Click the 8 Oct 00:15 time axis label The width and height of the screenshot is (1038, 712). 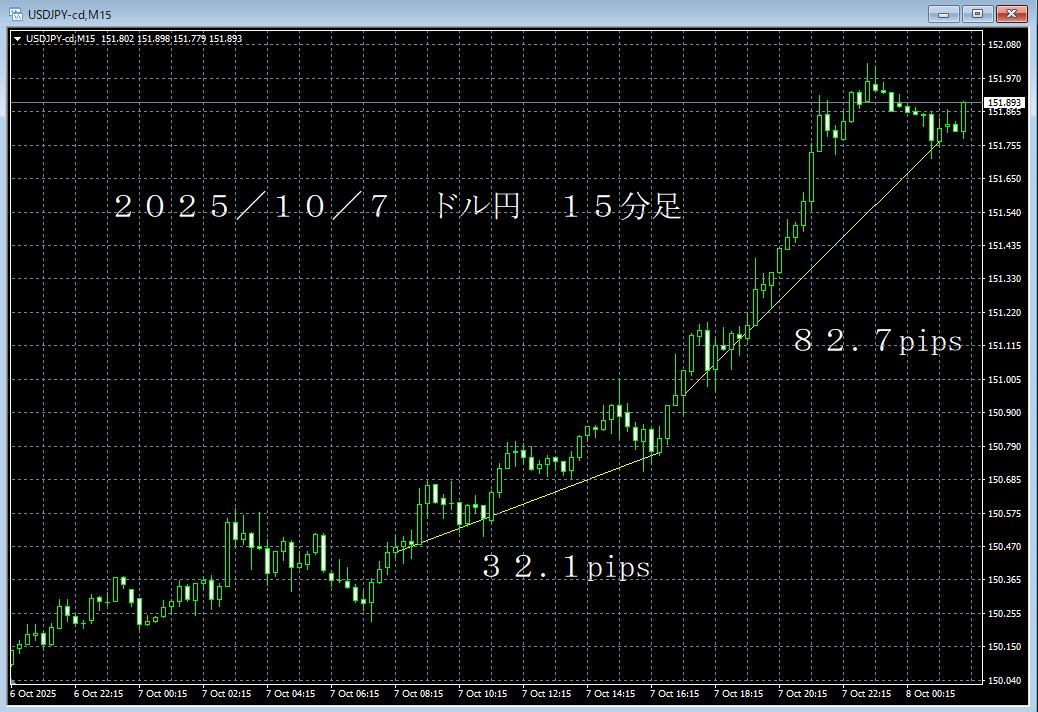930,692
